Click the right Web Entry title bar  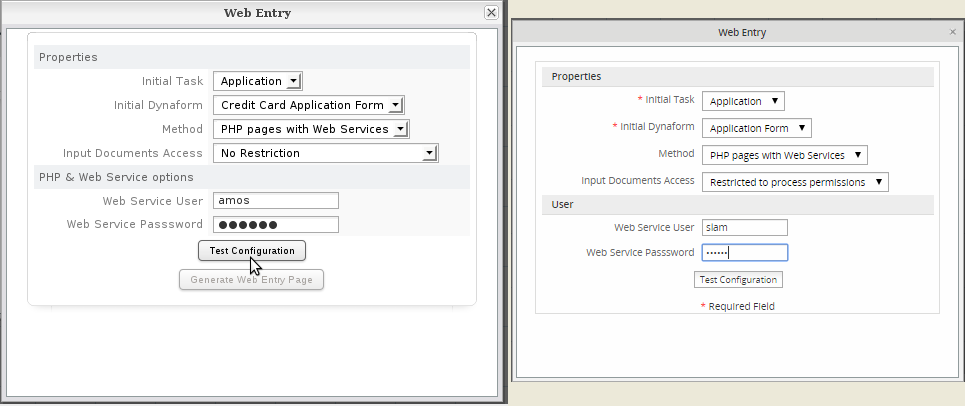(740, 32)
